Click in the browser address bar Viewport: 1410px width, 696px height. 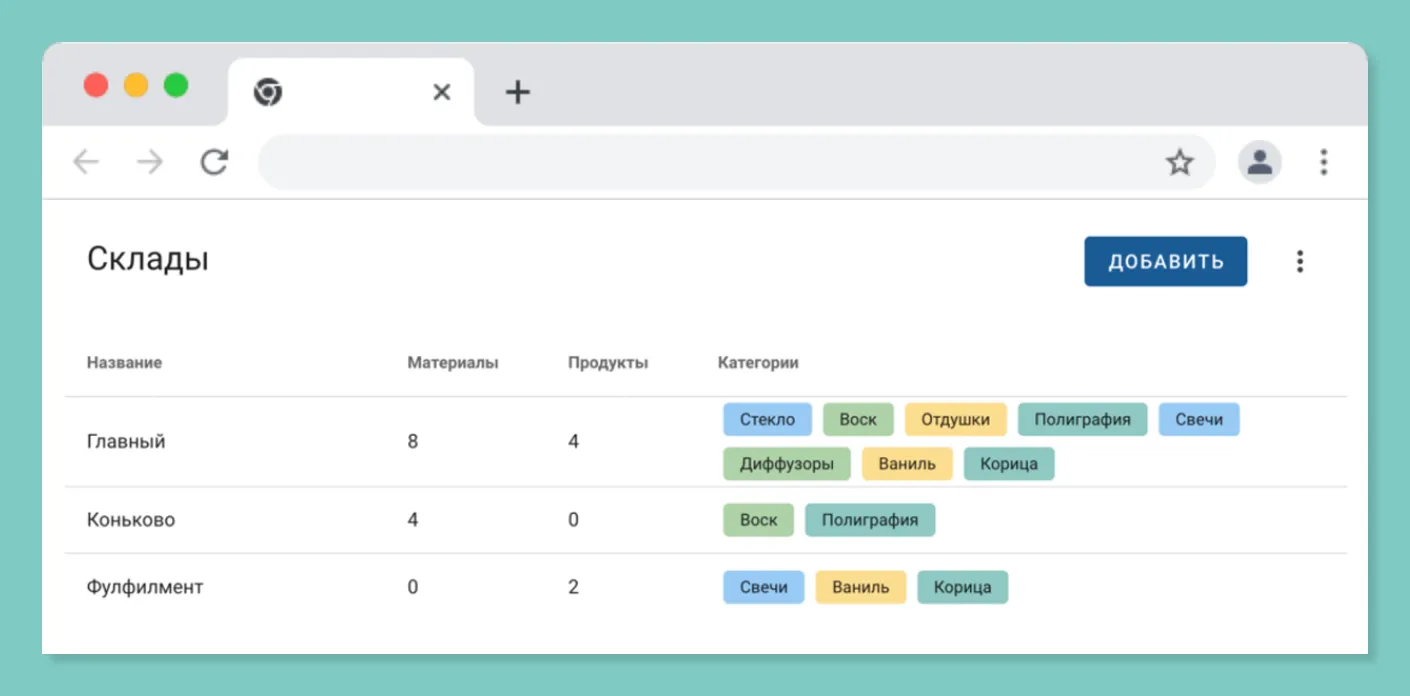(x=737, y=162)
